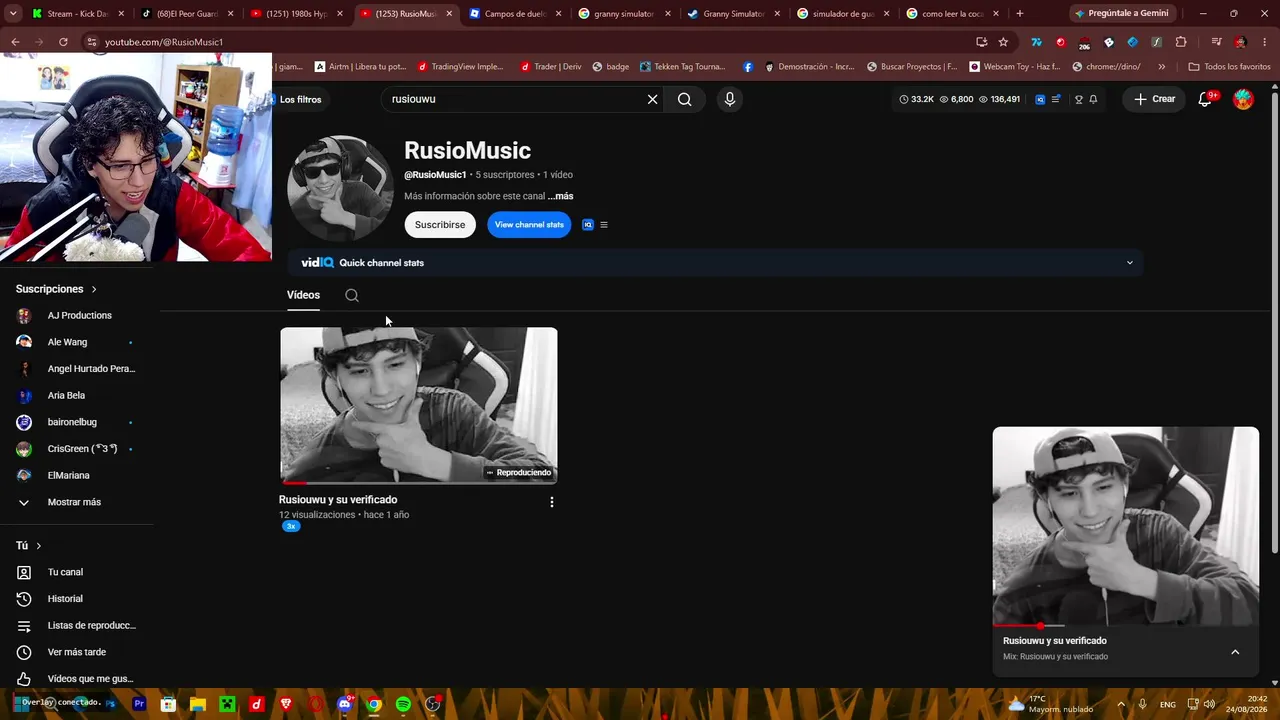The height and width of the screenshot is (720, 1280).
Task: Click the YouTube search magnifier button
Action: click(x=684, y=99)
